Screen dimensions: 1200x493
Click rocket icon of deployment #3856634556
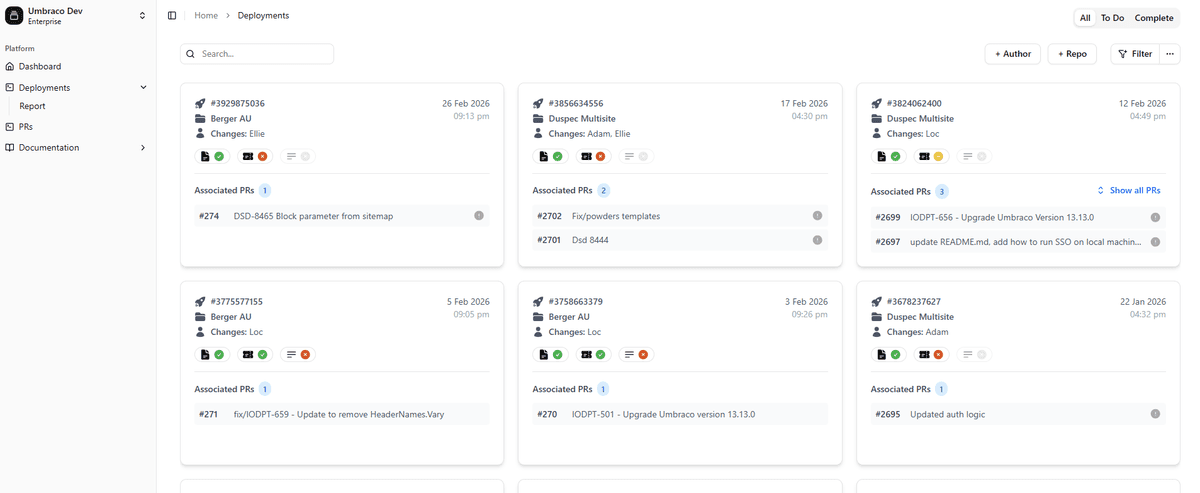click(x=538, y=103)
